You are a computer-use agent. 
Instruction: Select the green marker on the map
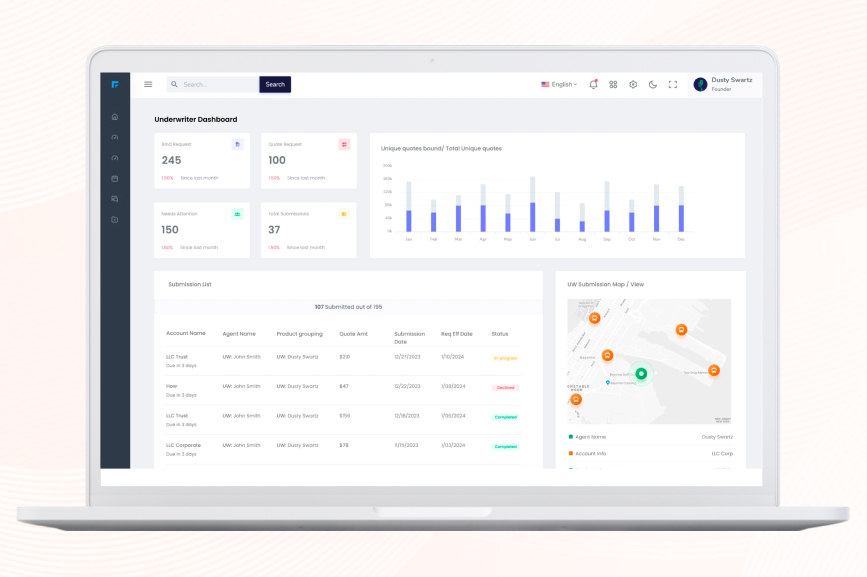[642, 373]
